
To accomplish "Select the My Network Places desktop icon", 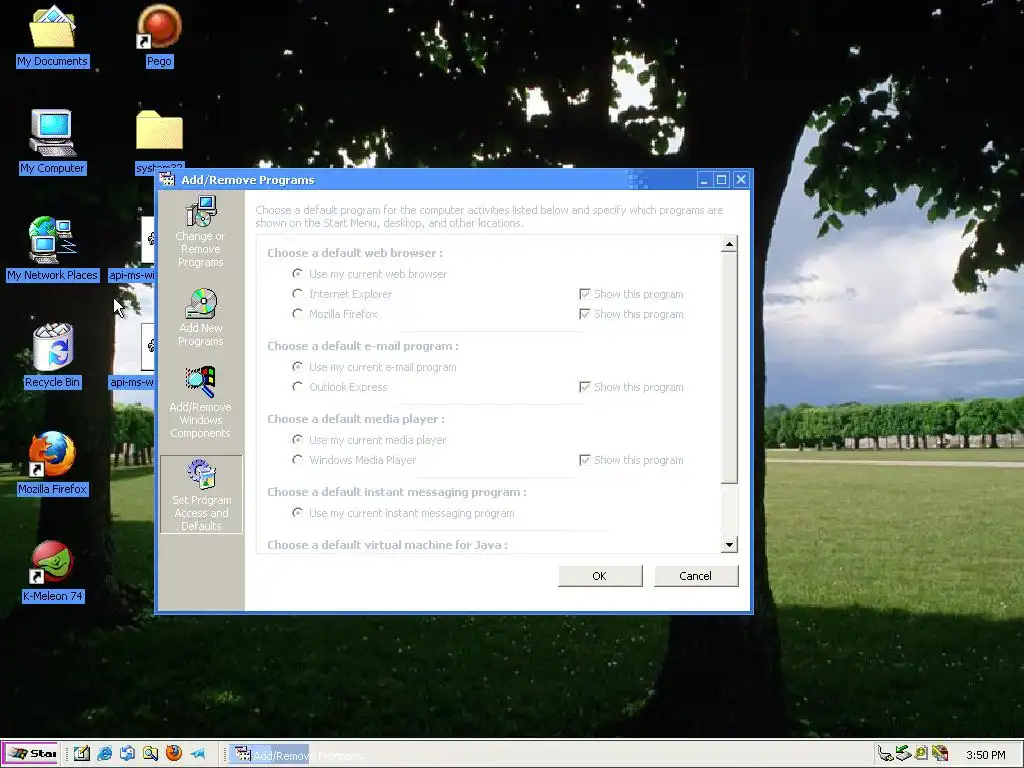I will click(52, 249).
